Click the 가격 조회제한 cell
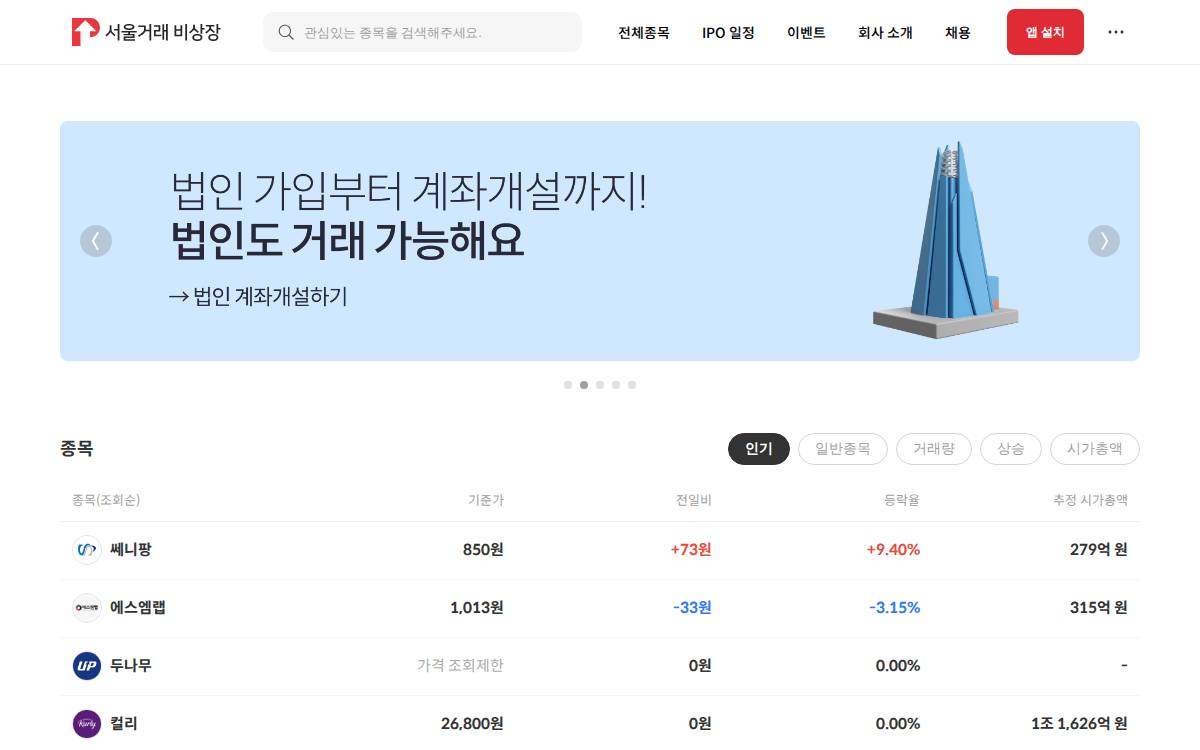 (x=460, y=665)
